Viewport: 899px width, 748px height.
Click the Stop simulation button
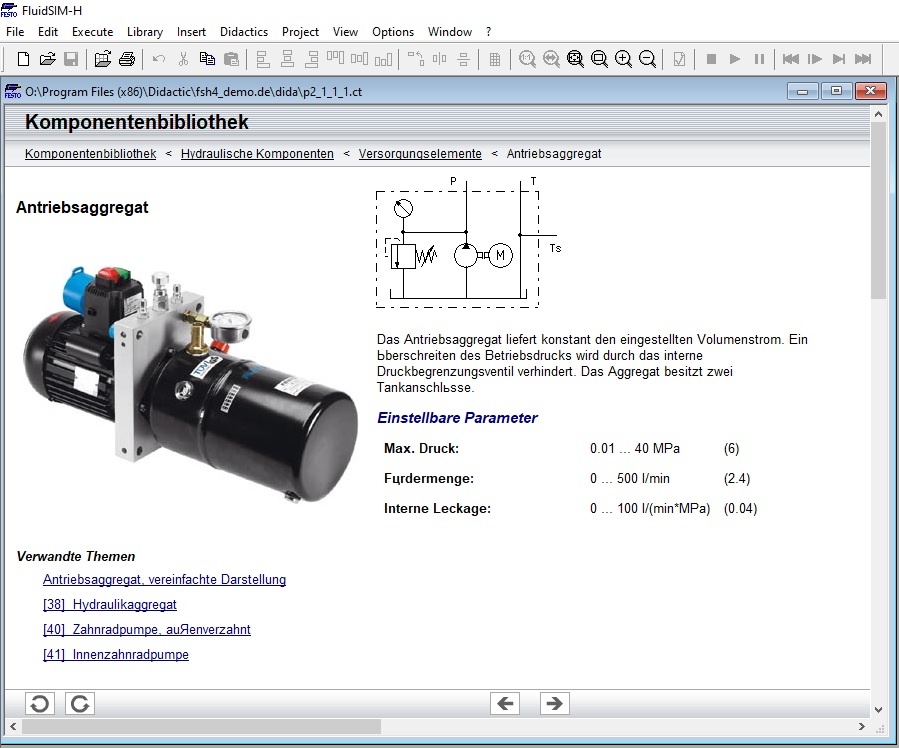(712, 59)
